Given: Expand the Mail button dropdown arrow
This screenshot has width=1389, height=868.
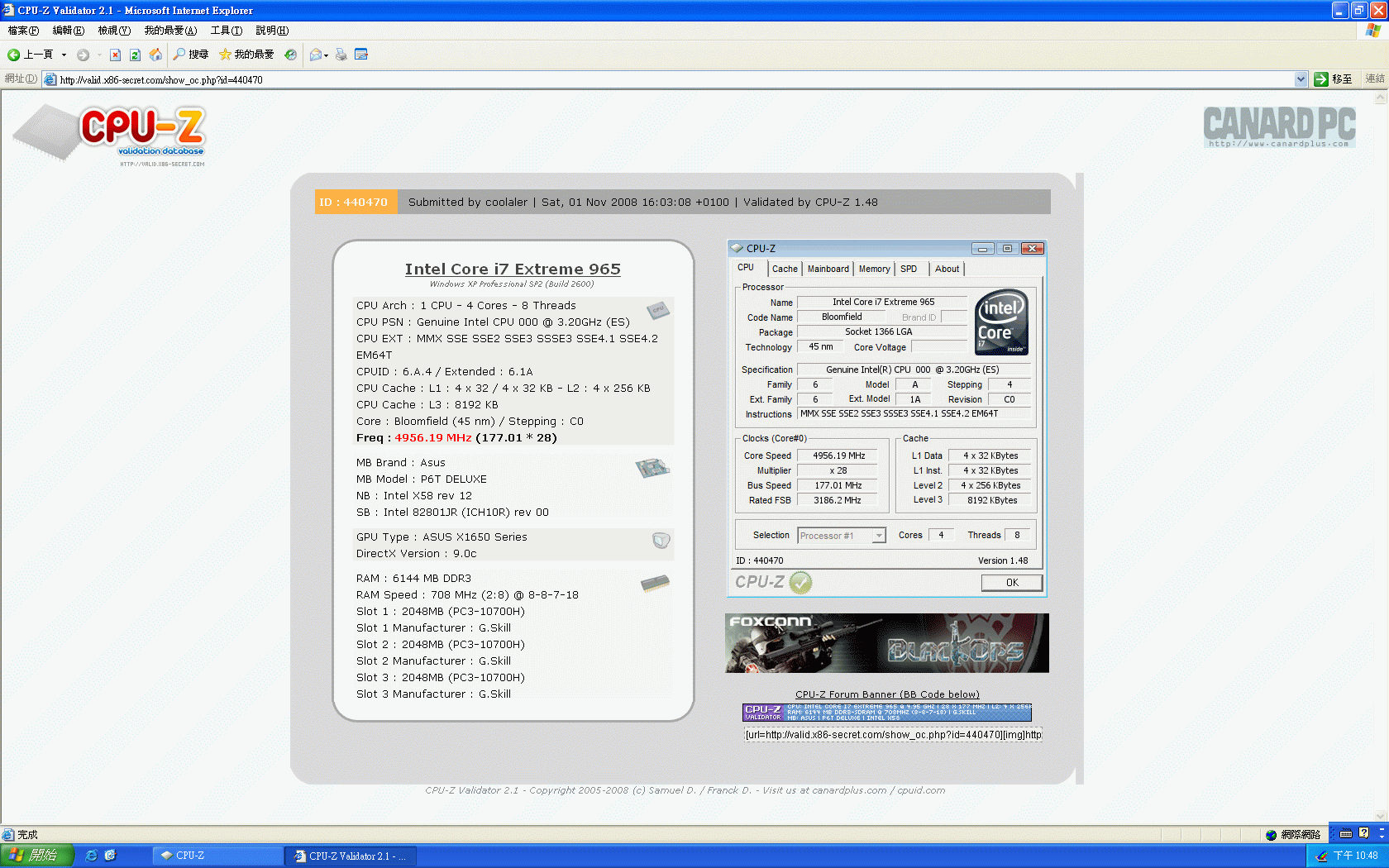Looking at the screenshot, I should 326,55.
